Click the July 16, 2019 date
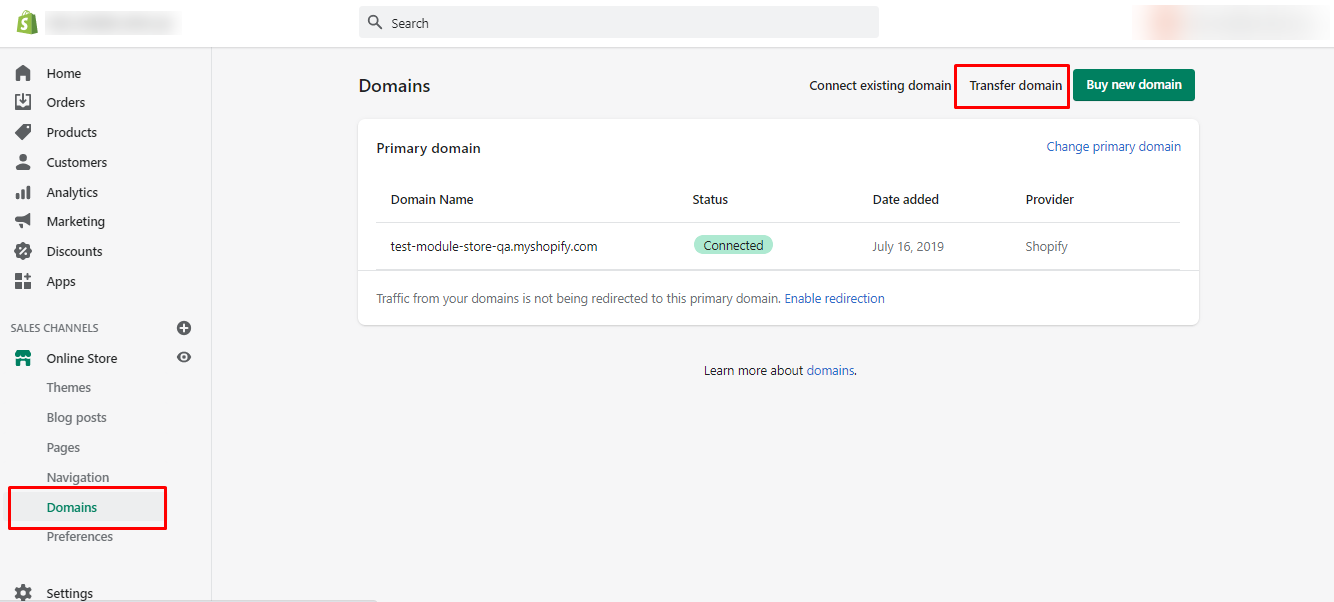 pos(908,246)
